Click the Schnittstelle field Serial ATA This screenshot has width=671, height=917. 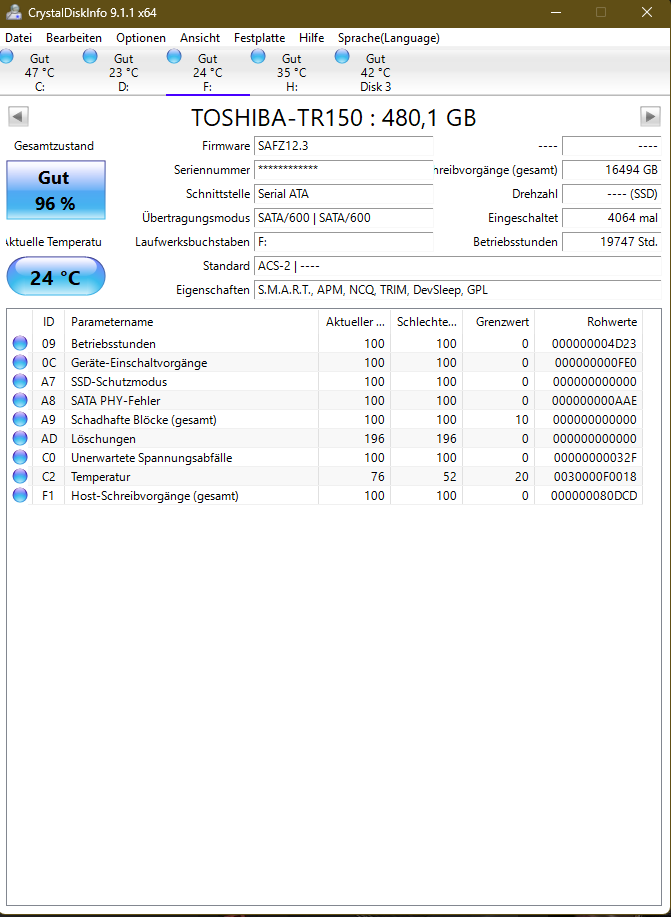coord(343,194)
